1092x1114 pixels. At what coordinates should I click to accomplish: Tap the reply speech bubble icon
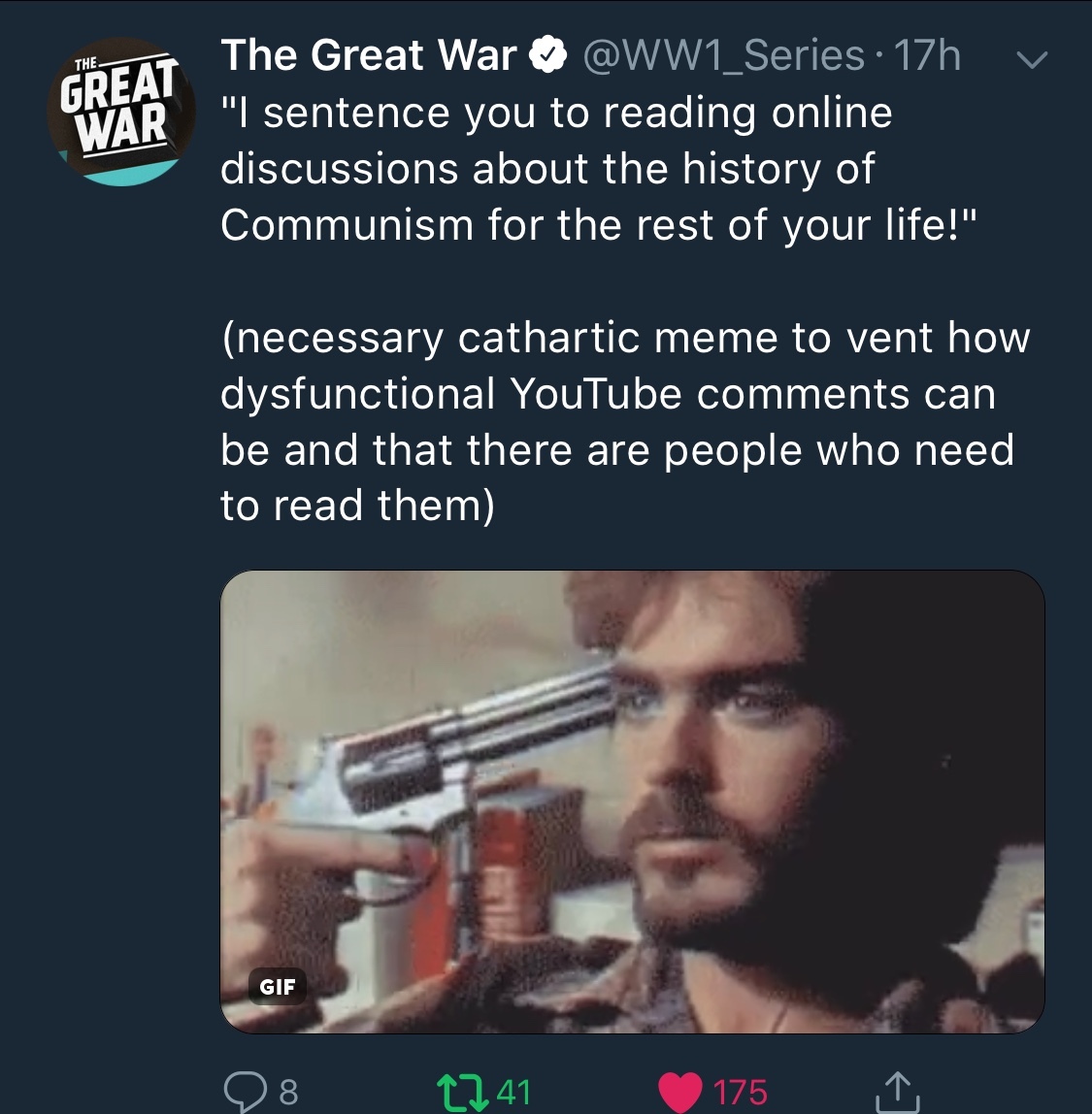pos(245,1092)
